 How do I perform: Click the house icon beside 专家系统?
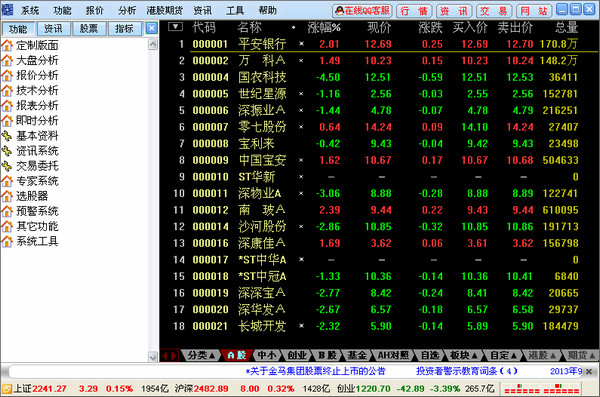tap(7, 181)
